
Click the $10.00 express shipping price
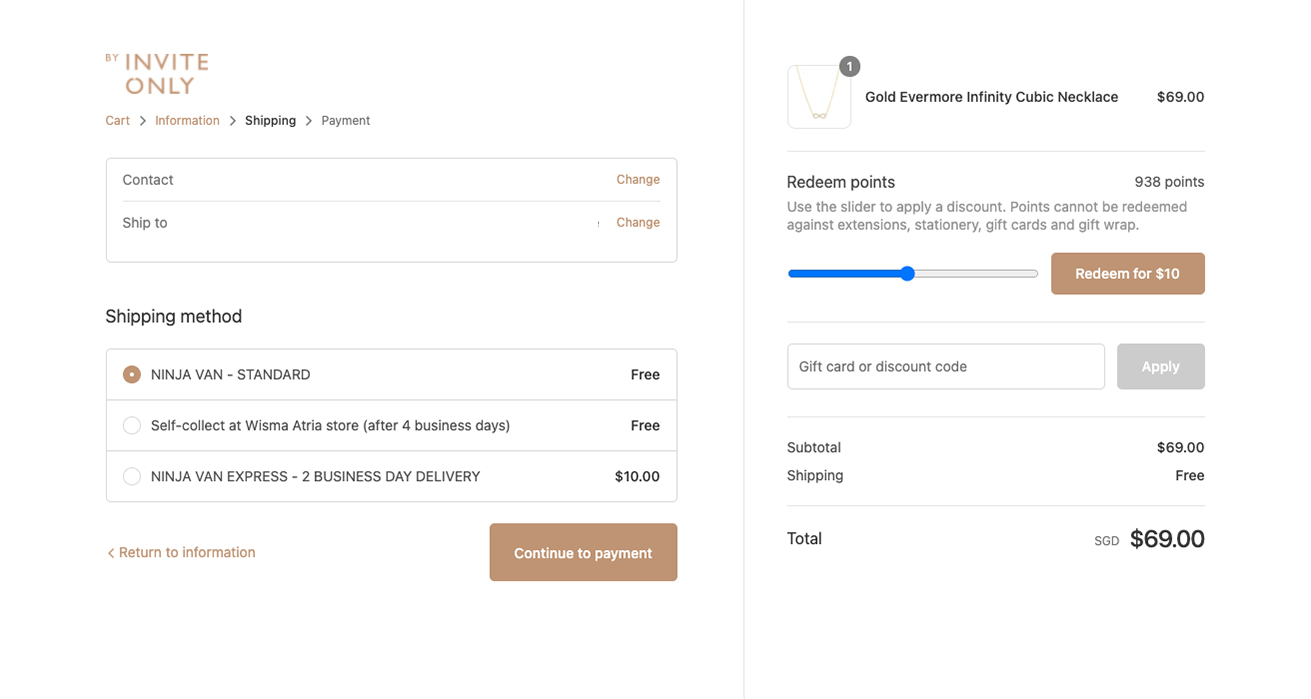[637, 477]
